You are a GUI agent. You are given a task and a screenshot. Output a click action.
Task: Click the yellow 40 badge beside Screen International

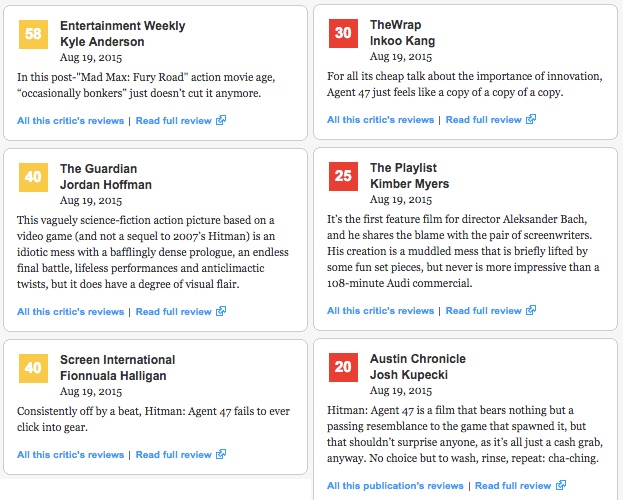pyautogui.click(x=33, y=368)
